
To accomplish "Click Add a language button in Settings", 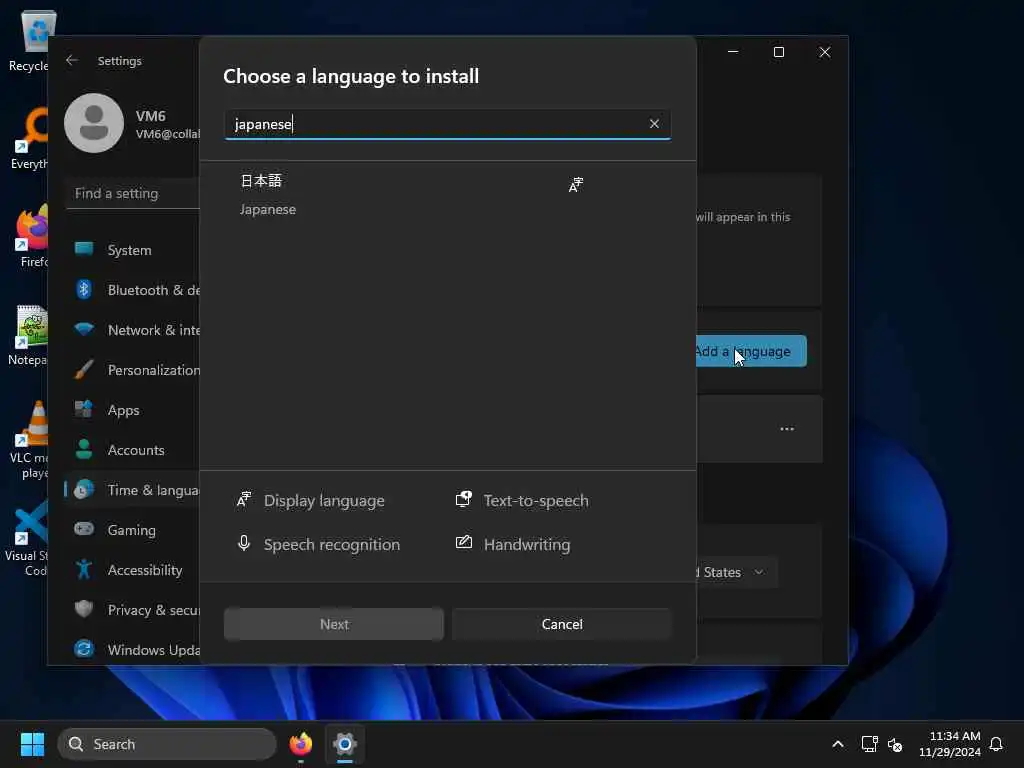I will (x=751, y=351).
